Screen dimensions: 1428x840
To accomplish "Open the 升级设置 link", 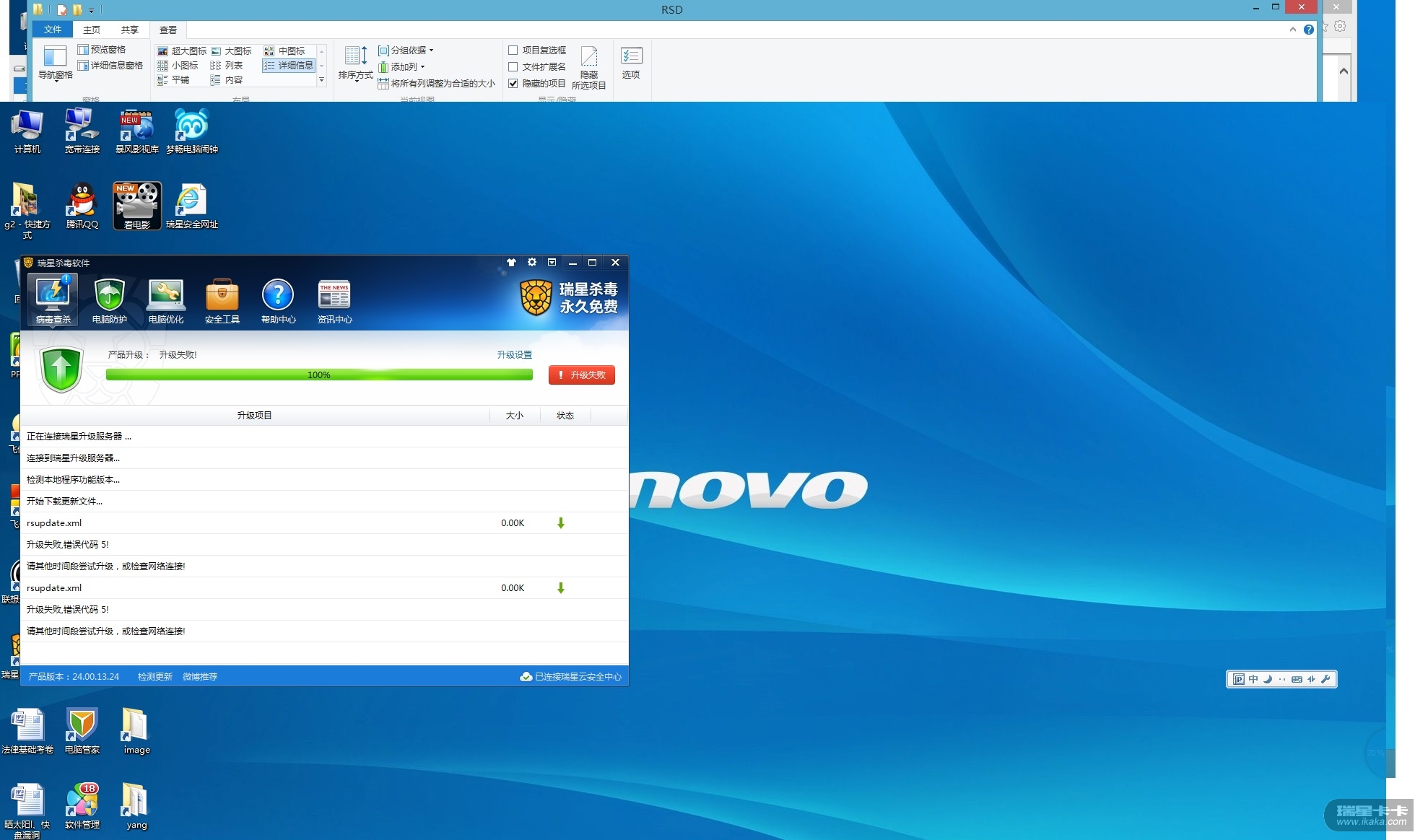I will [514, 355].
